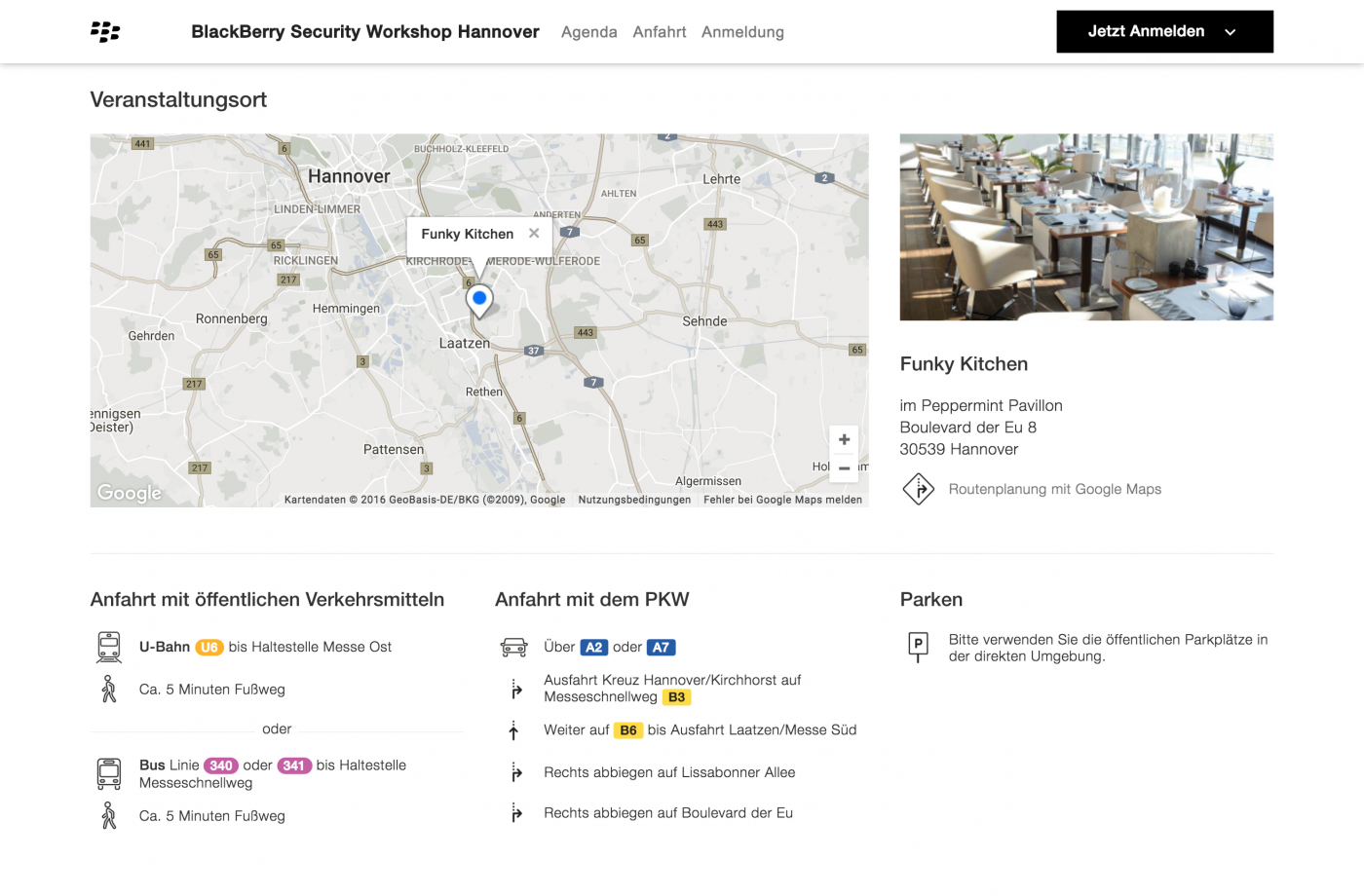Zoom out the map with minus button

pyautogui.click(x=844, y=467)
